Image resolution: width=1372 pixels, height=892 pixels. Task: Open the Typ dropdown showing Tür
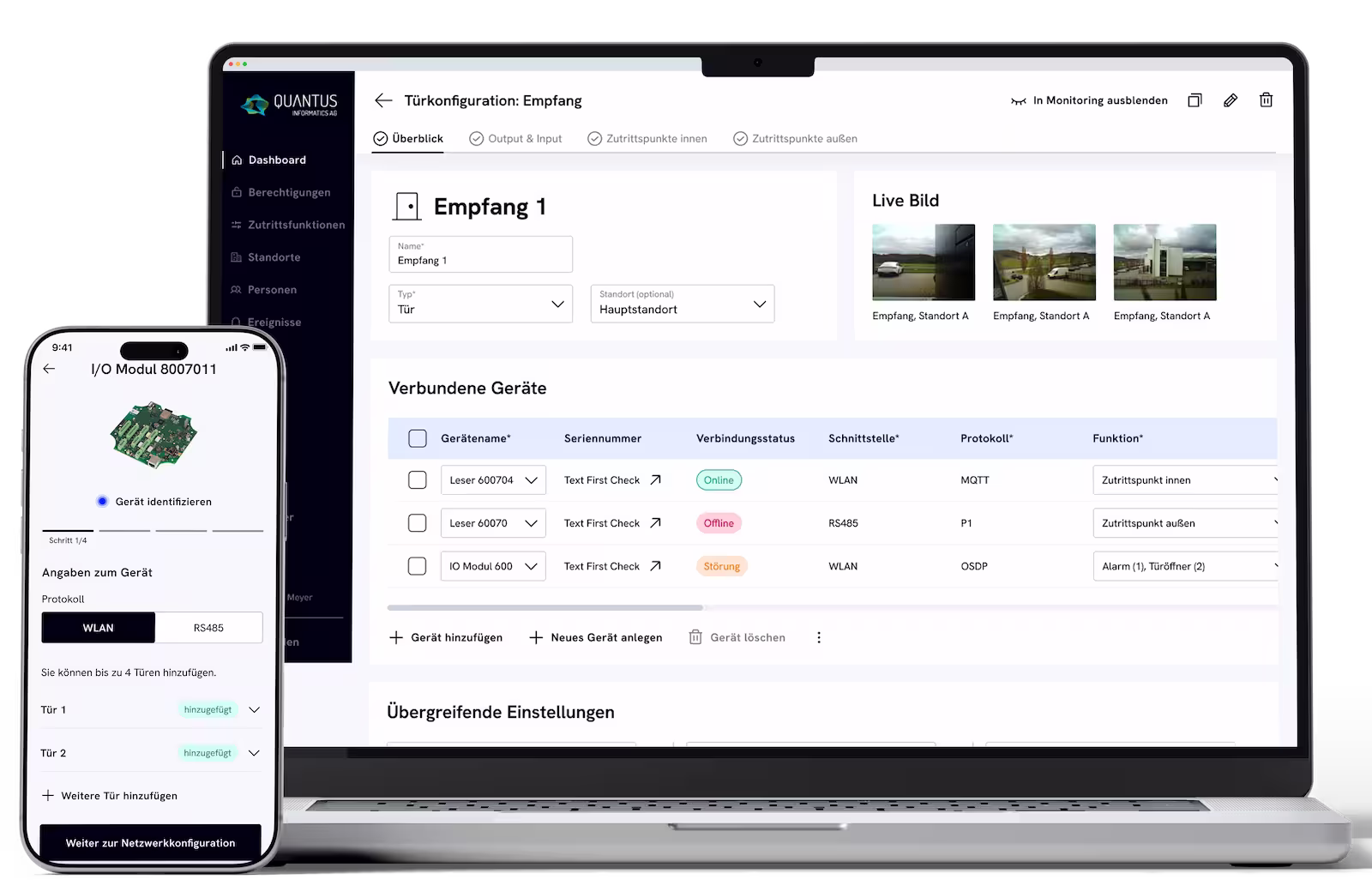(480, 304)
